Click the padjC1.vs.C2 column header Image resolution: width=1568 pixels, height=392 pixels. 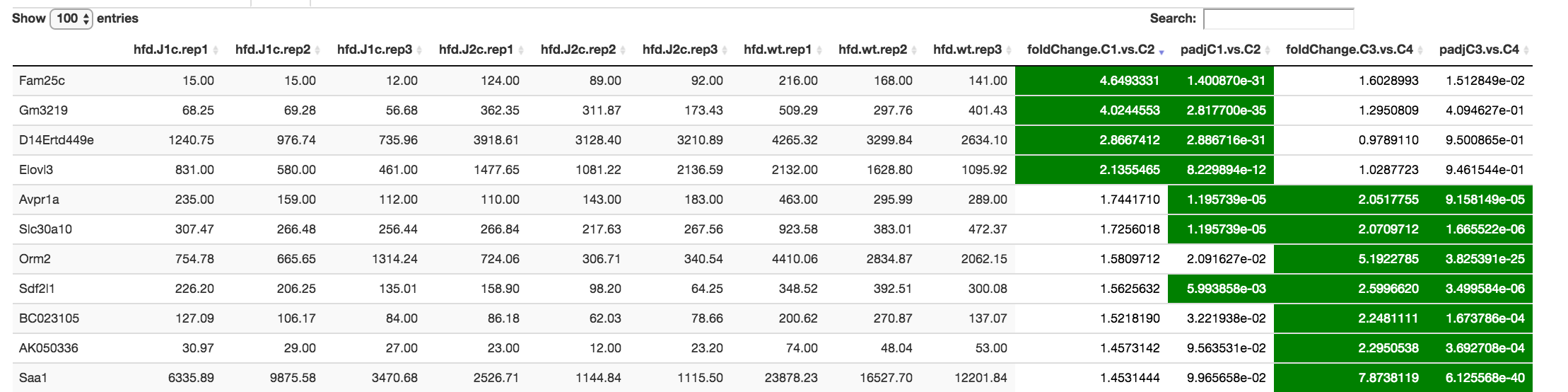point(1221,50)
